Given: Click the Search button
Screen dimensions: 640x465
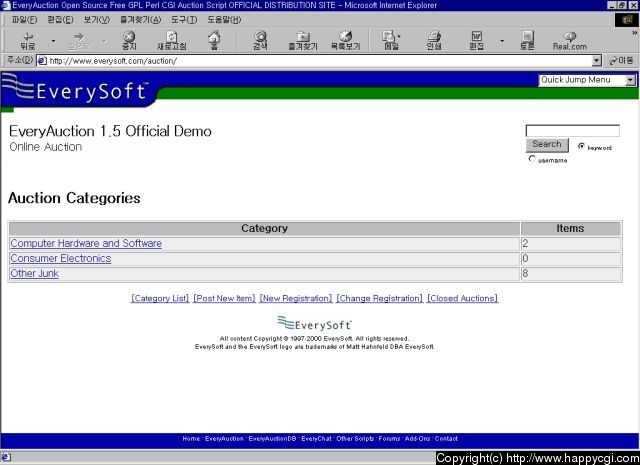Looking at the screenshot, I should [x=547, y=145].
